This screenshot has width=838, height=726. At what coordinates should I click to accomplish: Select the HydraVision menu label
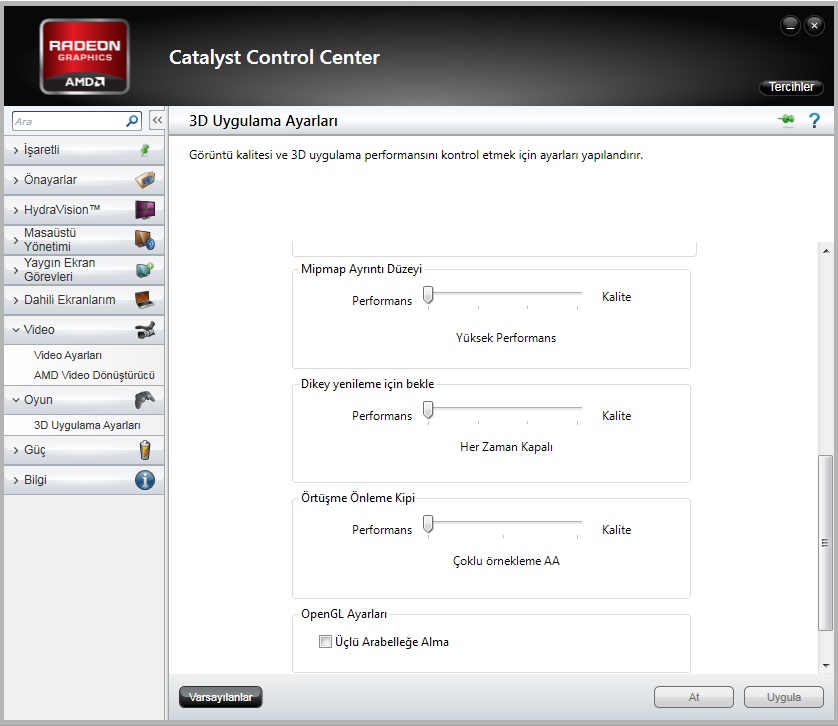coord(61,210)
